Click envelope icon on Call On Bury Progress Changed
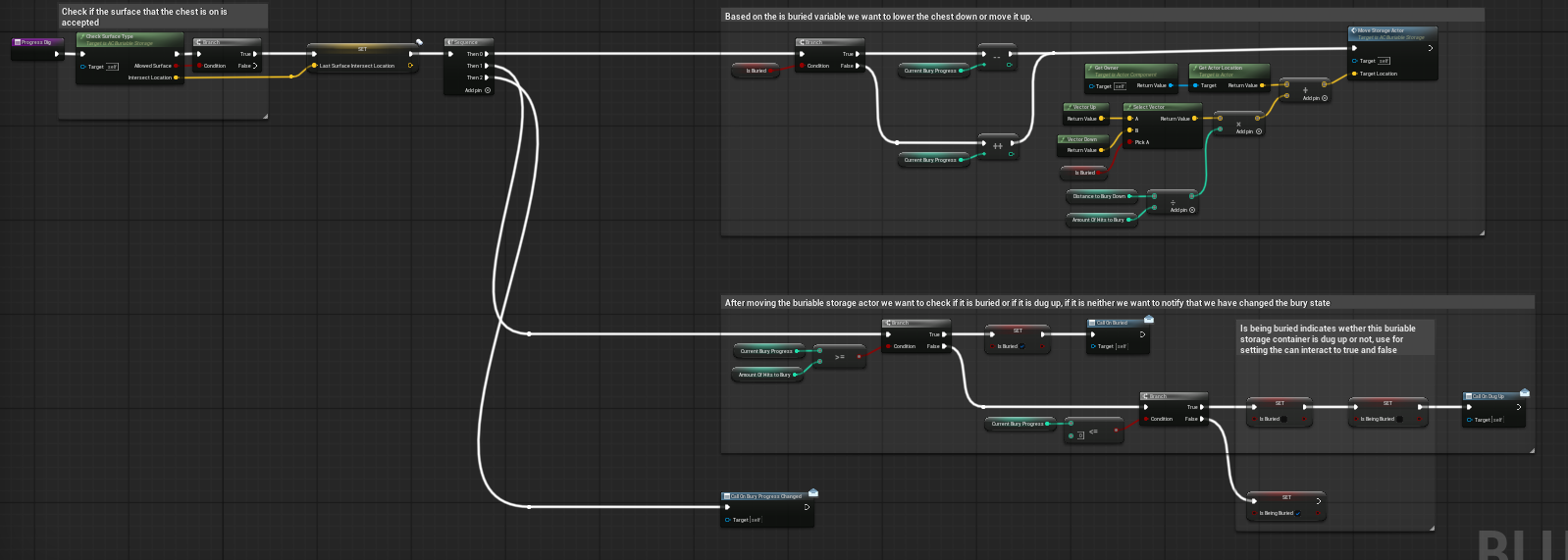Image resolution: width=1568 pixels, height=560 pixels. click(x=812, y=492)
